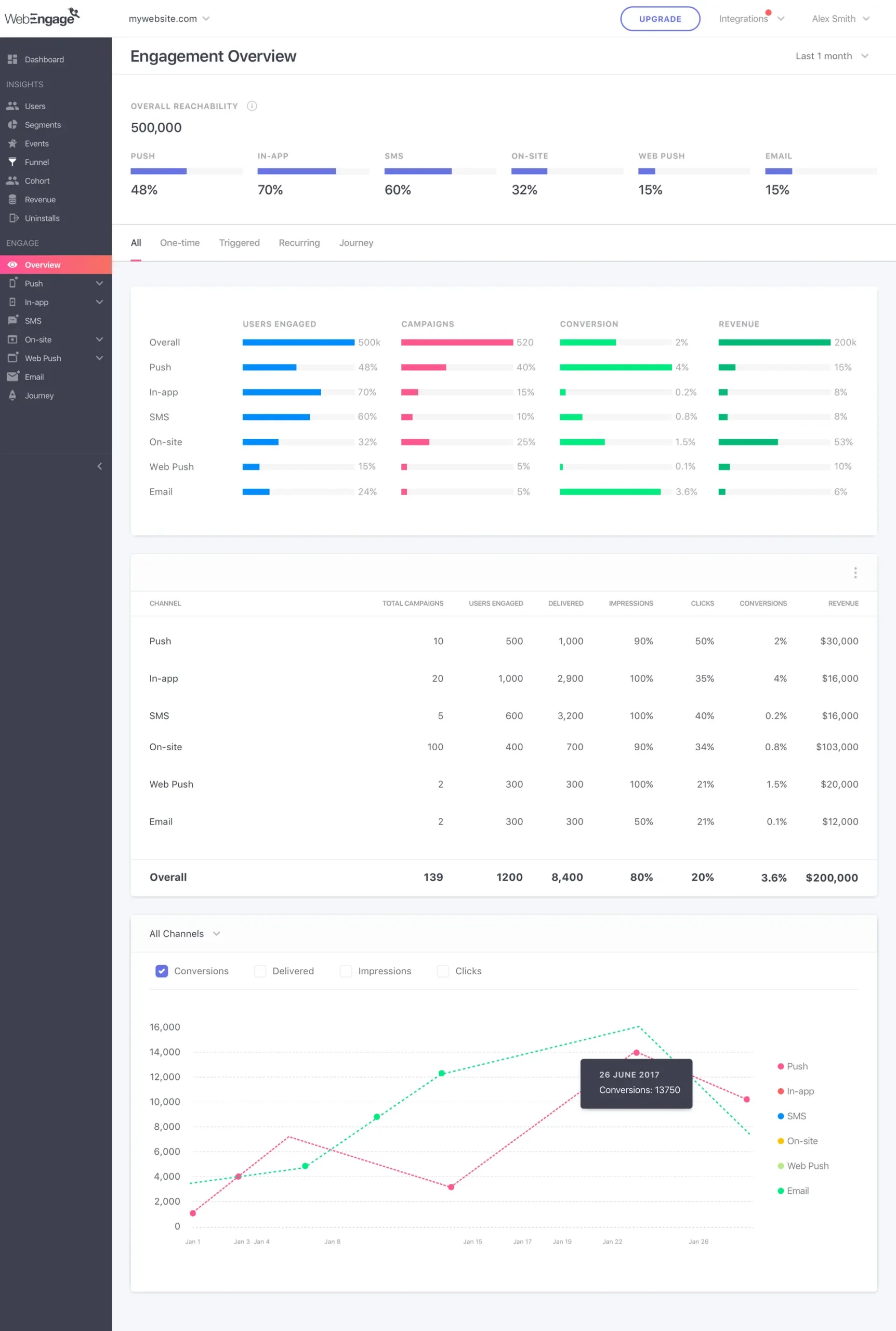Open the All Channels dropdown above the chart
Image resolution: width=896 pixels, height=1331 pixels.
(184, 933)
